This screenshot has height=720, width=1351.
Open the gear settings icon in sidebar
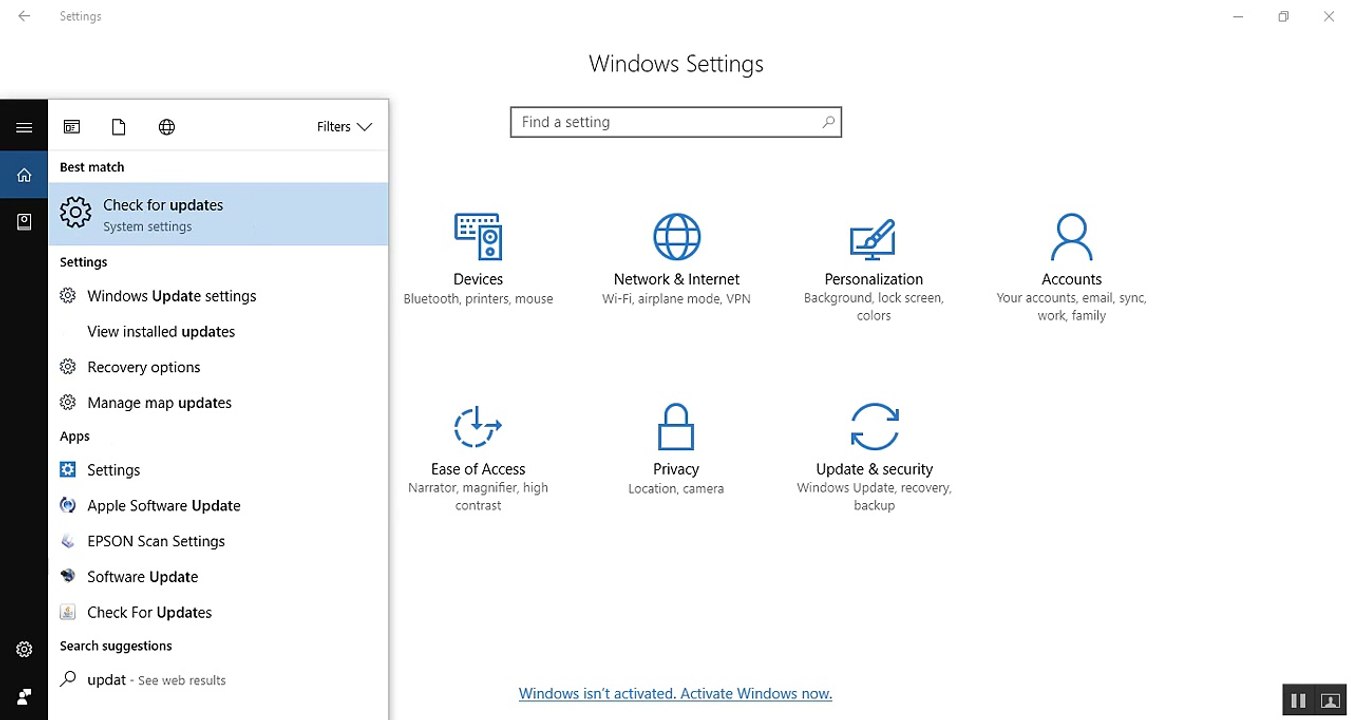tap(24, 649)
